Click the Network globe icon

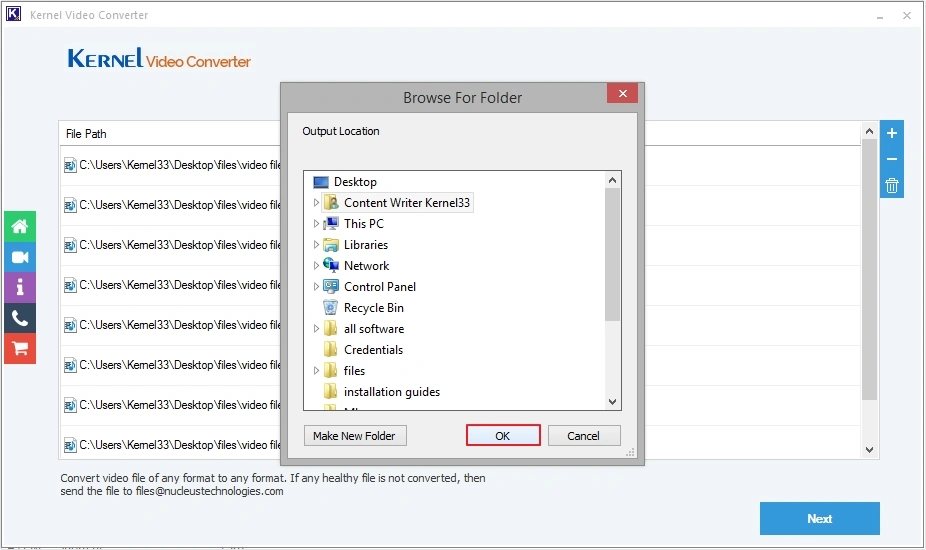pyautogui.click(x=331, y=265)
